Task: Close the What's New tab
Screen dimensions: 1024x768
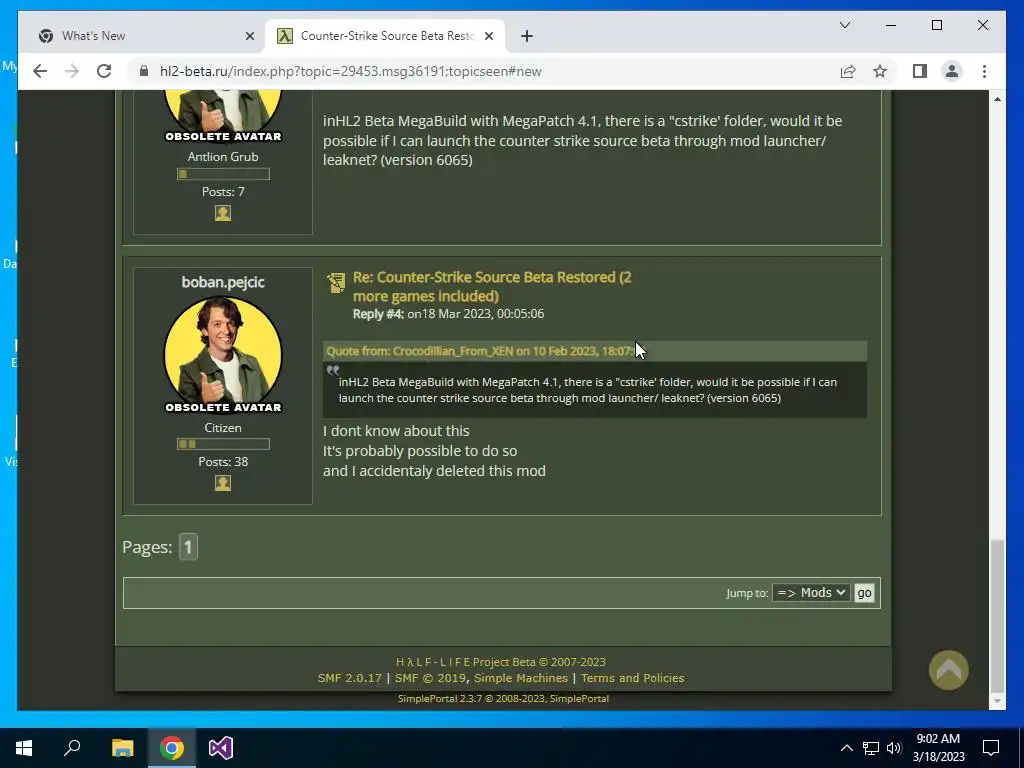Action: pyautogui.click(x=249, y=36)
